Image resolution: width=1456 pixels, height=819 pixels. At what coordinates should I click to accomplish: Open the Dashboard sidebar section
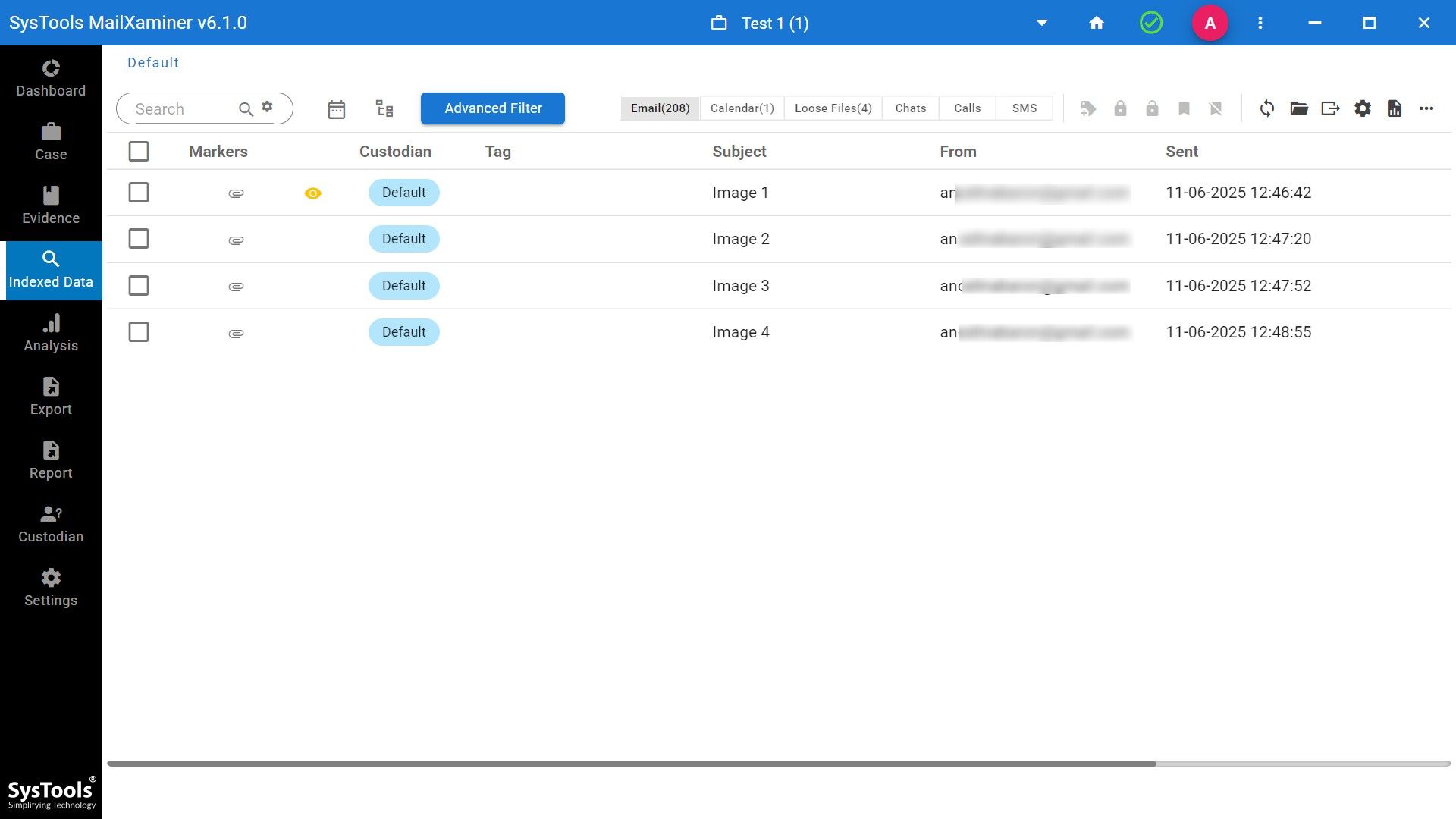51,79
